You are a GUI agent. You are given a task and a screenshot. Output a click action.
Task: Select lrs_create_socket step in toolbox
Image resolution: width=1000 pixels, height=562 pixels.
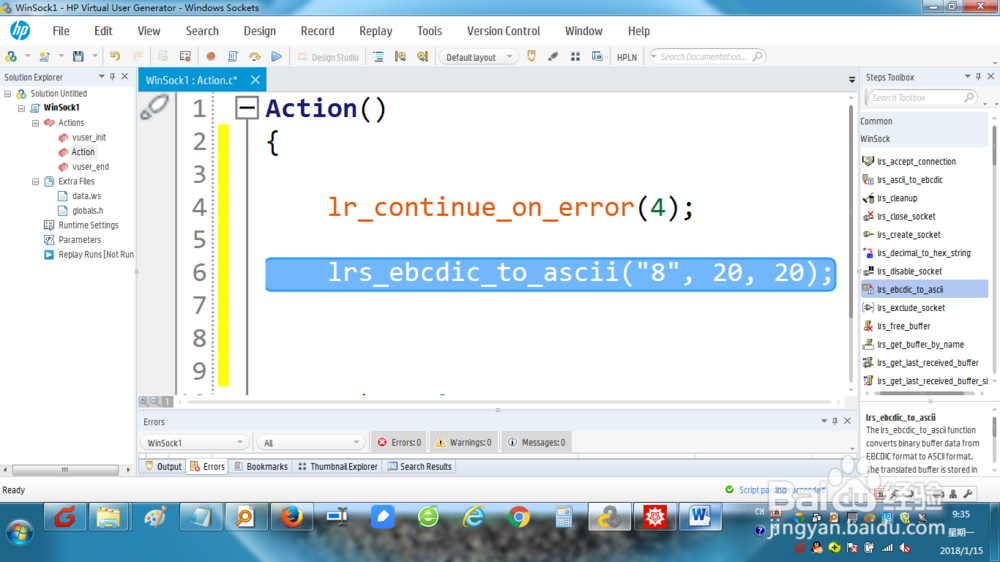(908, 235)
